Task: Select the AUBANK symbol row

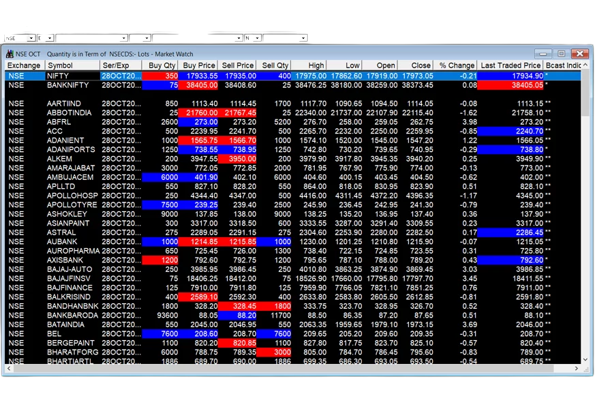Action: [x=293, y=242]
